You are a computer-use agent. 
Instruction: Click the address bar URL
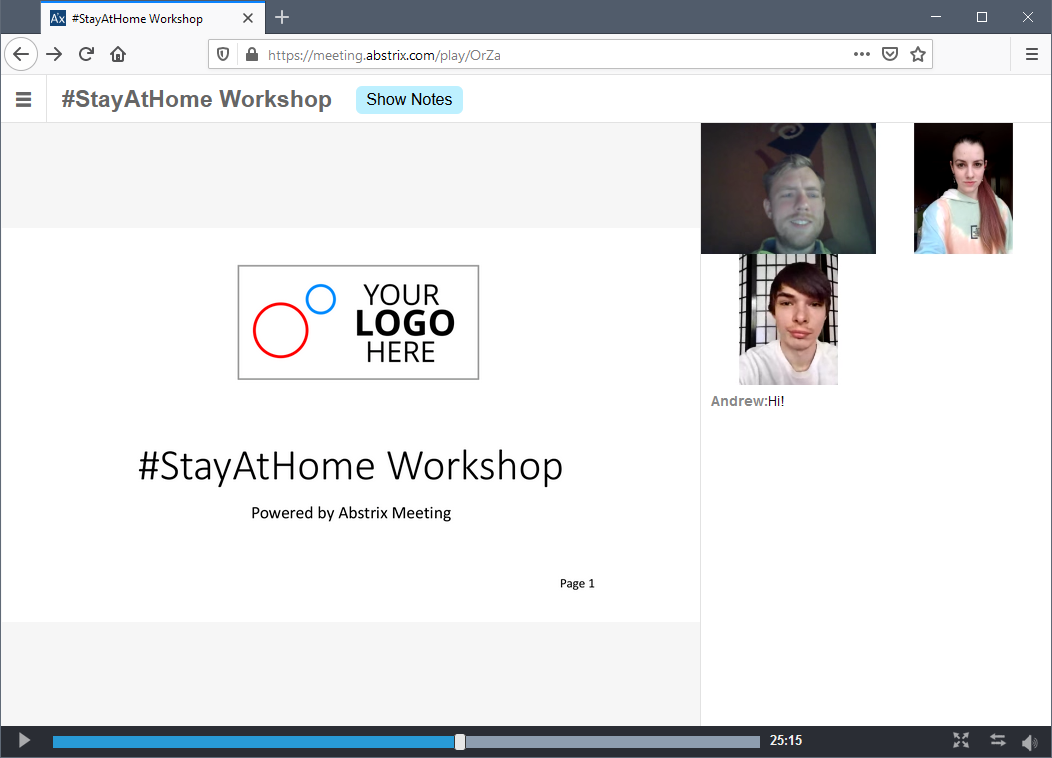384,55
